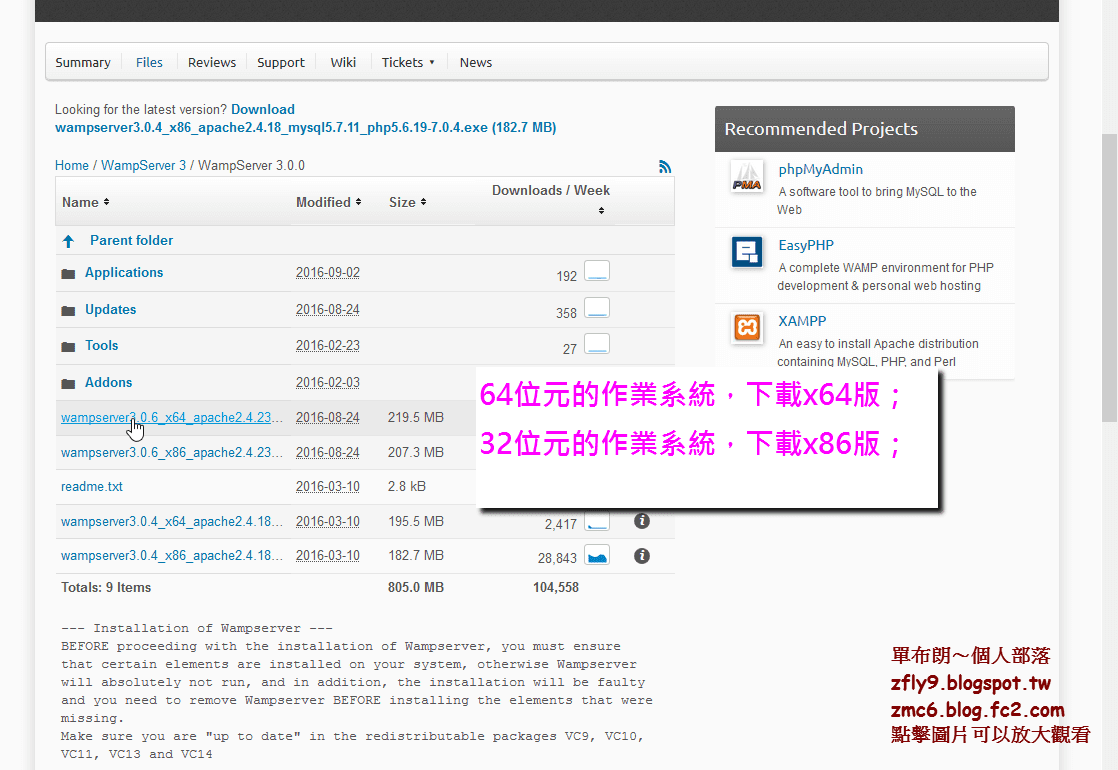The image size is (1118, 770).
Task: Go to WampServer 3 breadcrumb
Action: [x=143, y=165]
